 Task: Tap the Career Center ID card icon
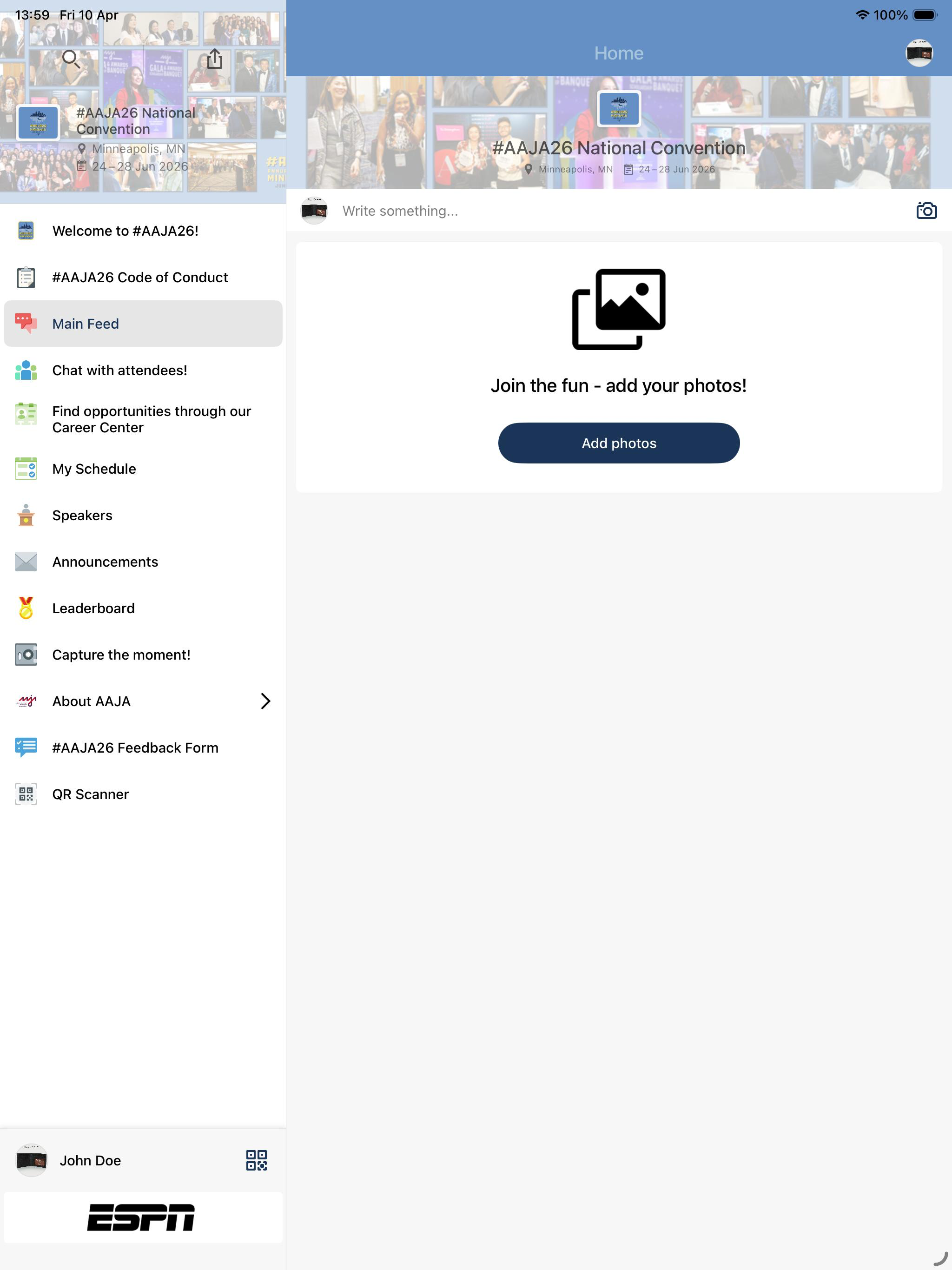coord(26,414)
